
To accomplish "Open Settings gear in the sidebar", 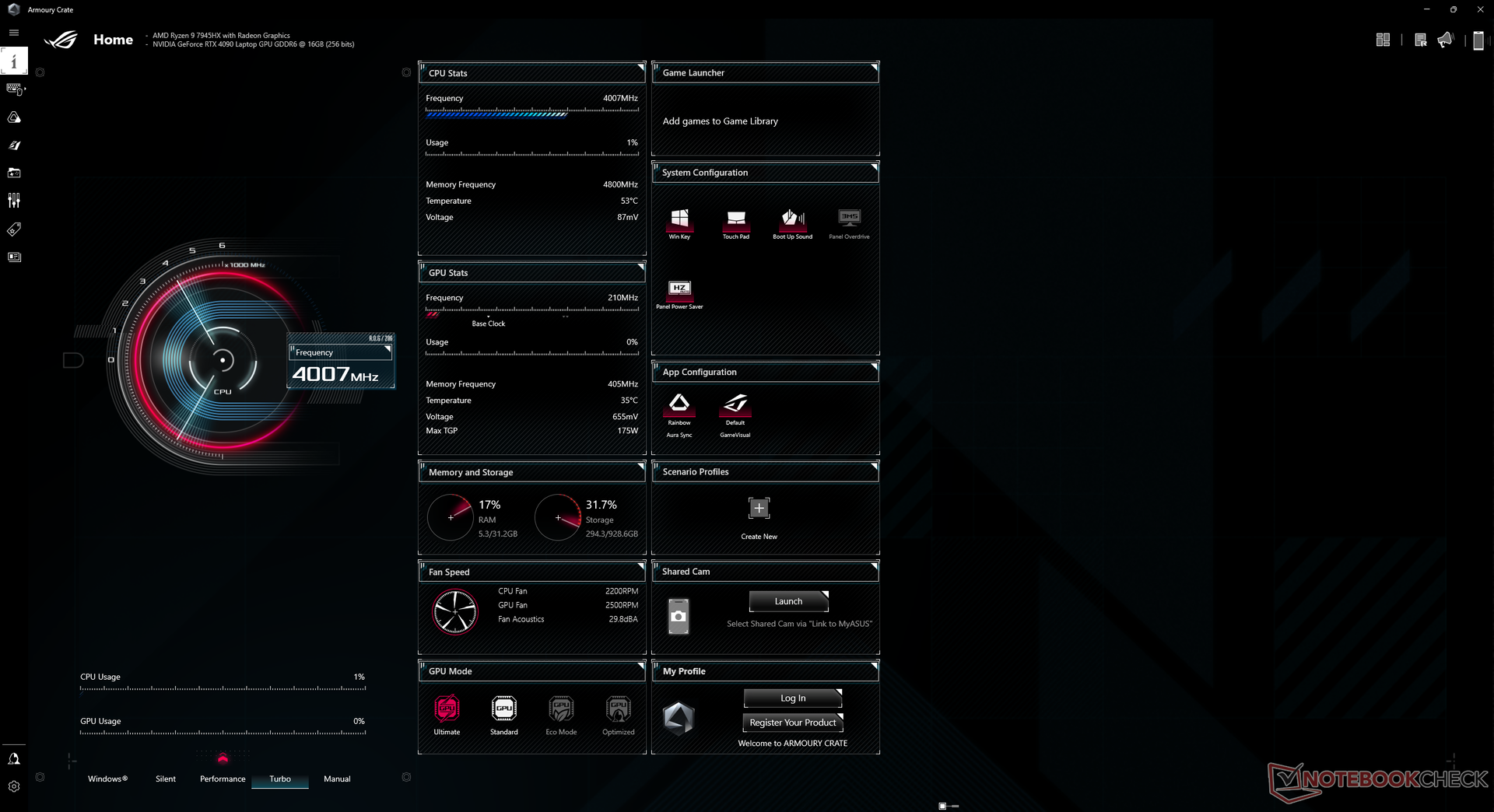I will 14,786.
